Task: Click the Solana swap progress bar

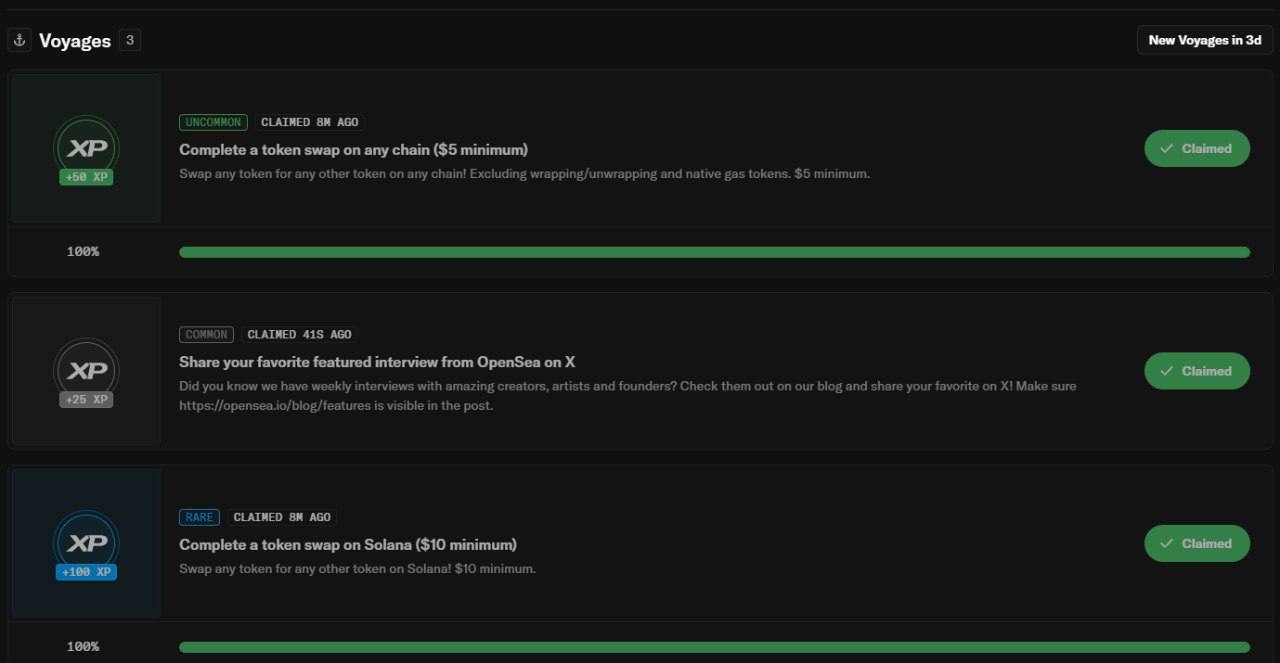Action: tap(714, 647)
